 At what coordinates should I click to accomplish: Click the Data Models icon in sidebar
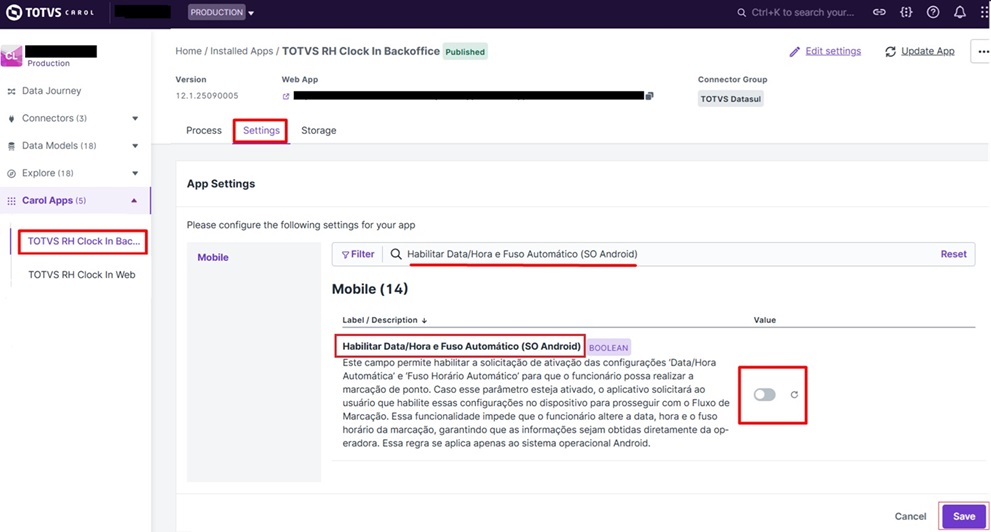[11, 146]
